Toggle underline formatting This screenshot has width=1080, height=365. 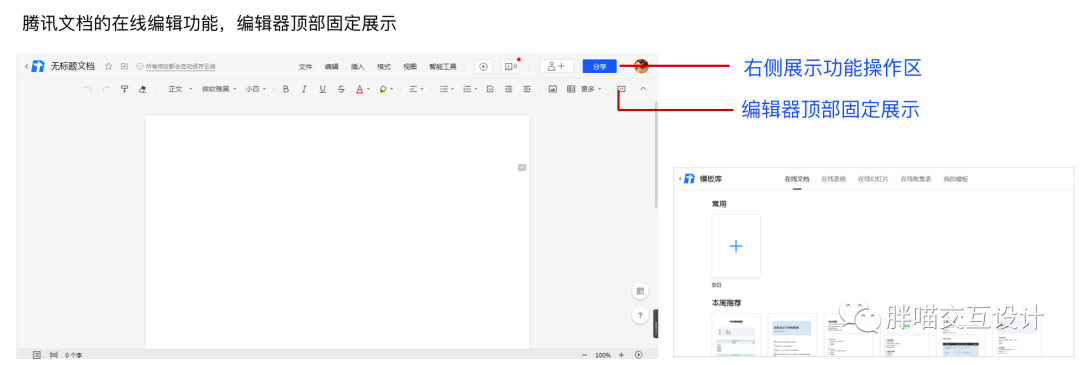(322, 89)
